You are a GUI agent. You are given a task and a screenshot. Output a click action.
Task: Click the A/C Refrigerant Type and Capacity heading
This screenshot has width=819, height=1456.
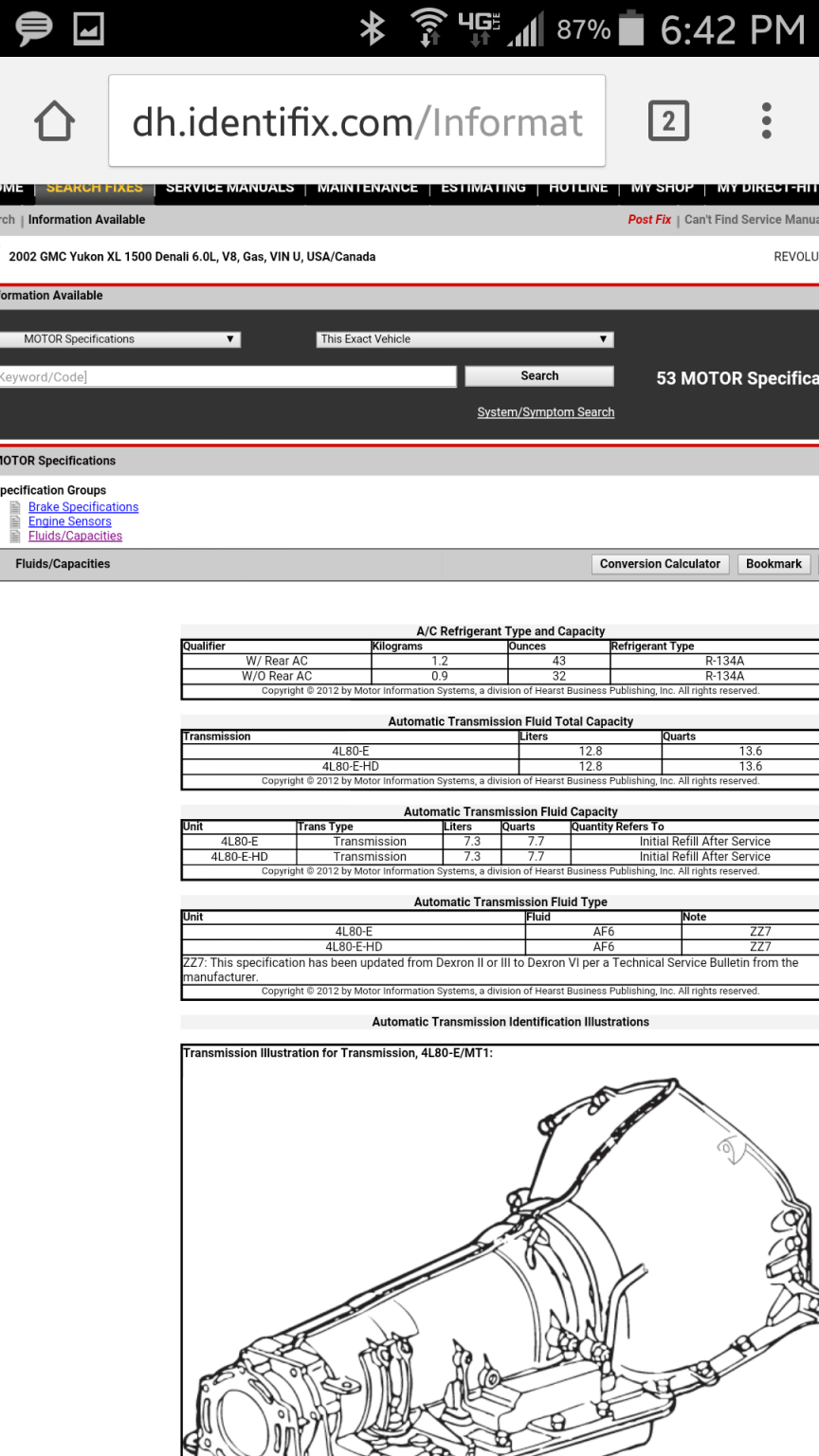[511, 631]
